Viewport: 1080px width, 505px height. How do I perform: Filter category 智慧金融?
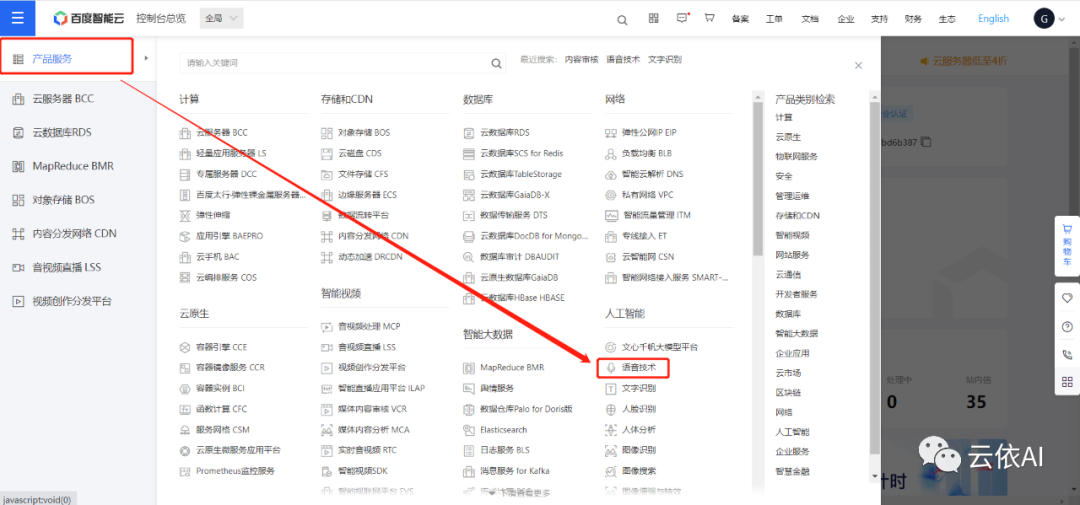point(793,472)
